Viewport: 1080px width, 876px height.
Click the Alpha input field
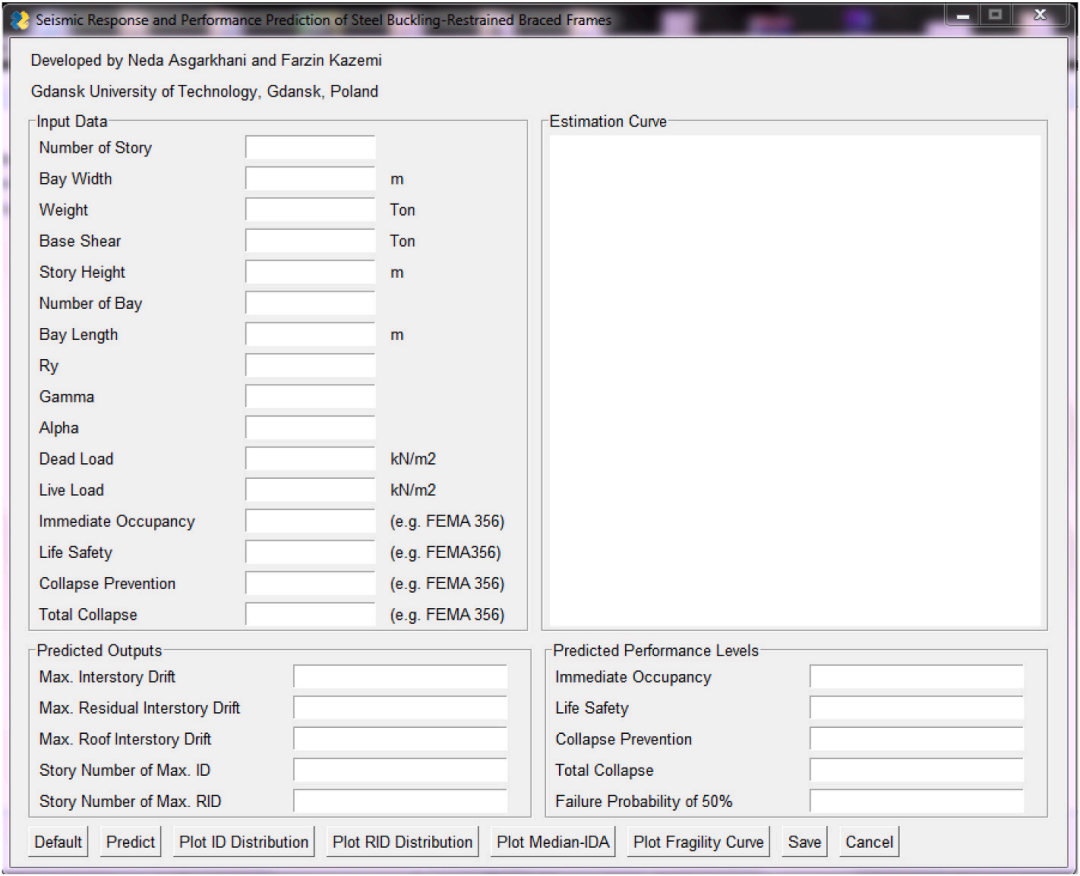click(x=310, y=428)
